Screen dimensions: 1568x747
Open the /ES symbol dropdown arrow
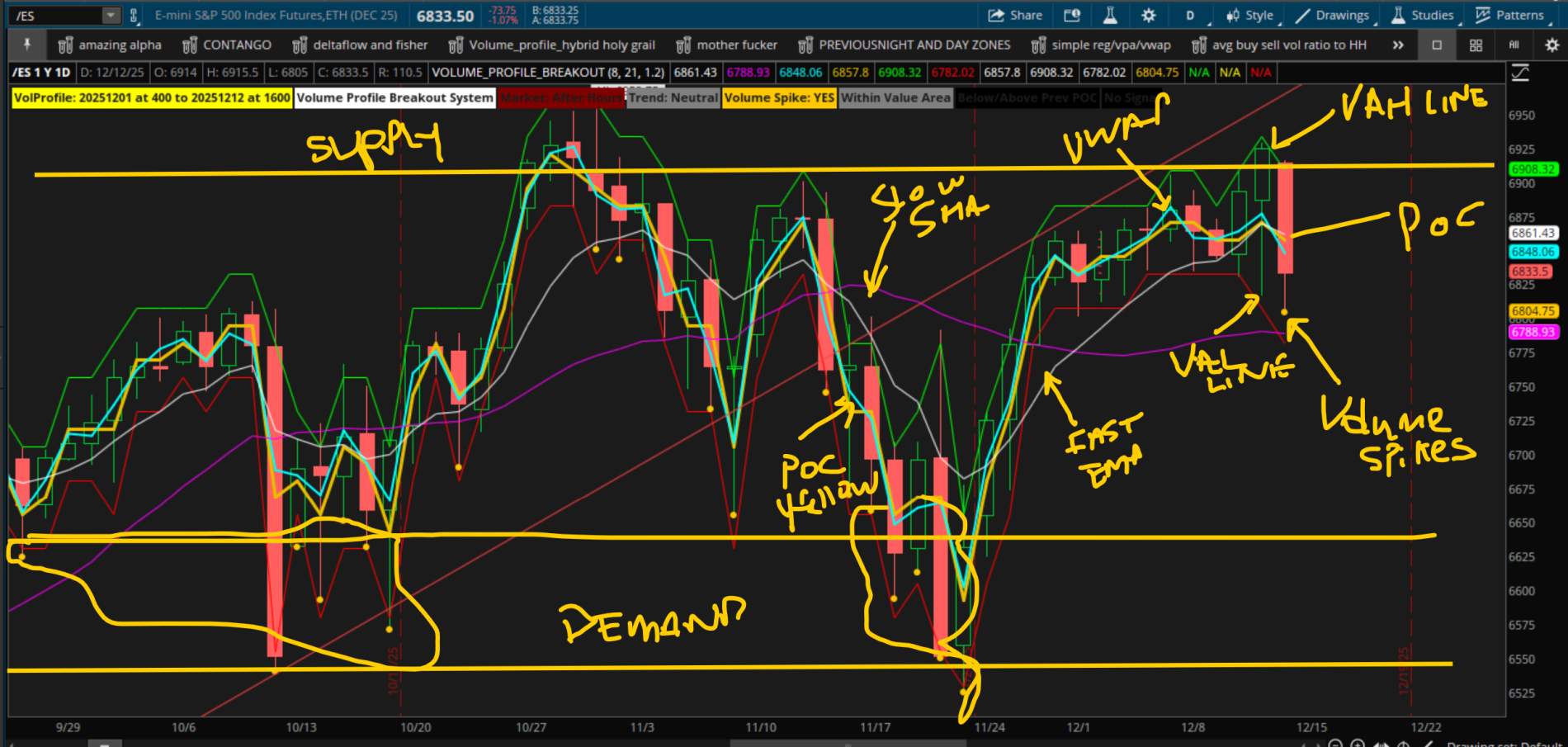click(x=111, y=15)
